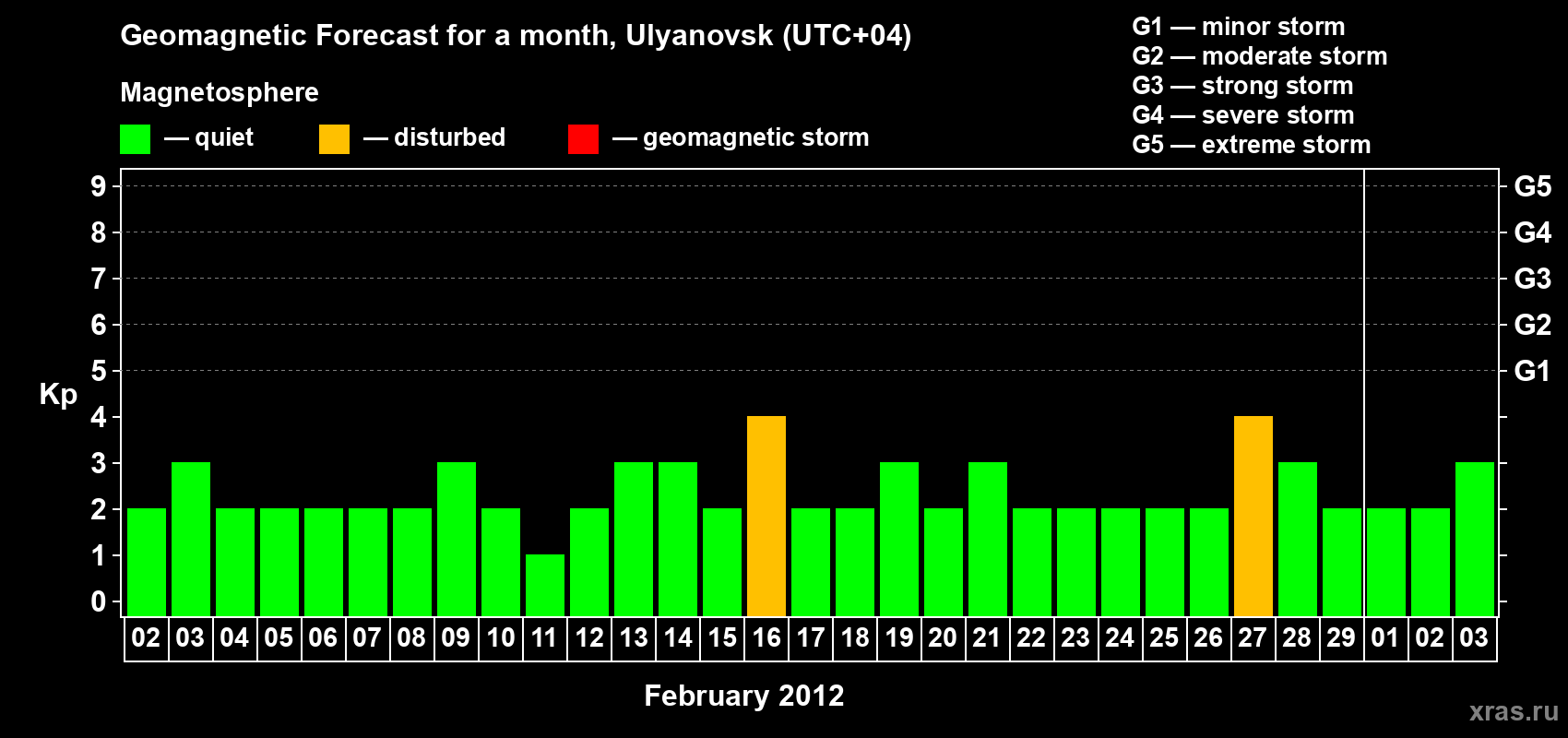Screen dimensions: 1568x738
Task: Click the 'geomagnetic storm' legend text
Action: click(x=756, y=137)
